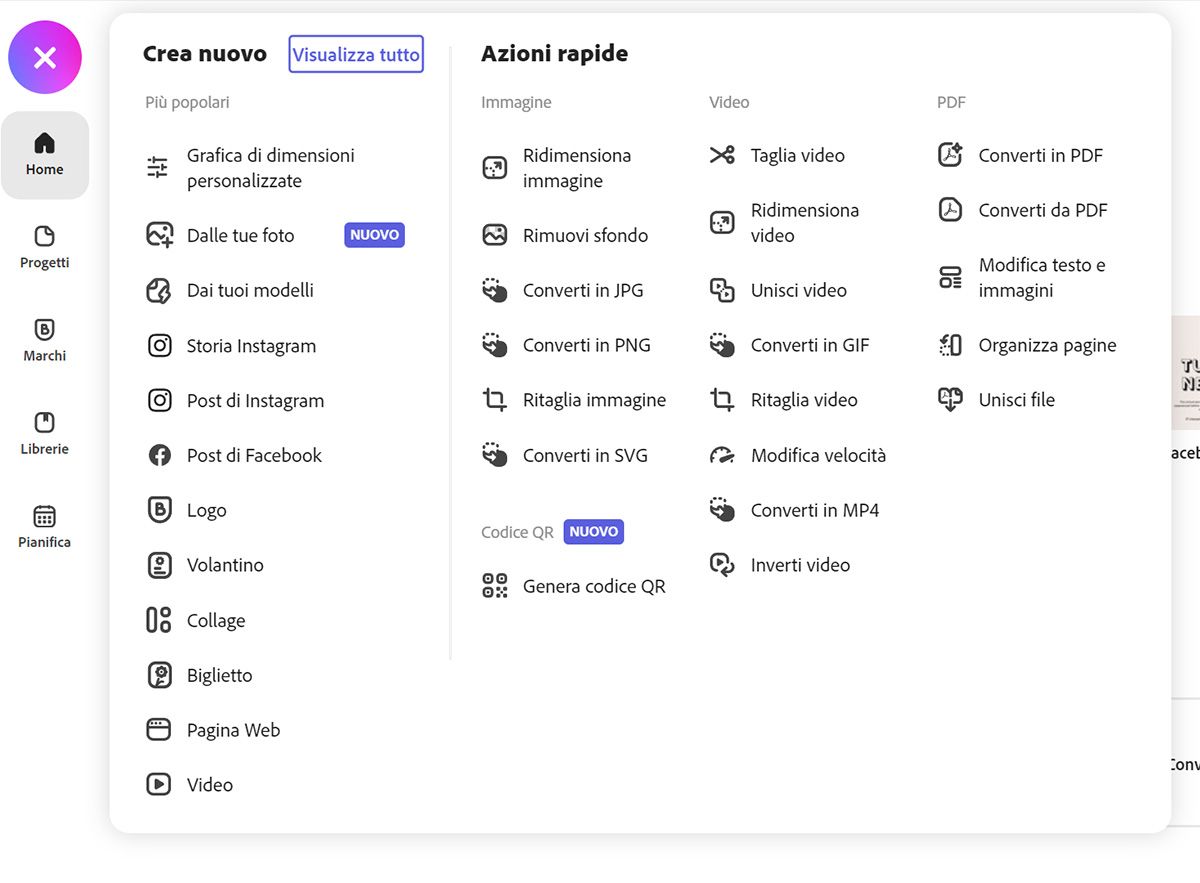Open the Progetti section in the sidebar
This screenshot has width=1200, height=883.
(x=44, y=248)
